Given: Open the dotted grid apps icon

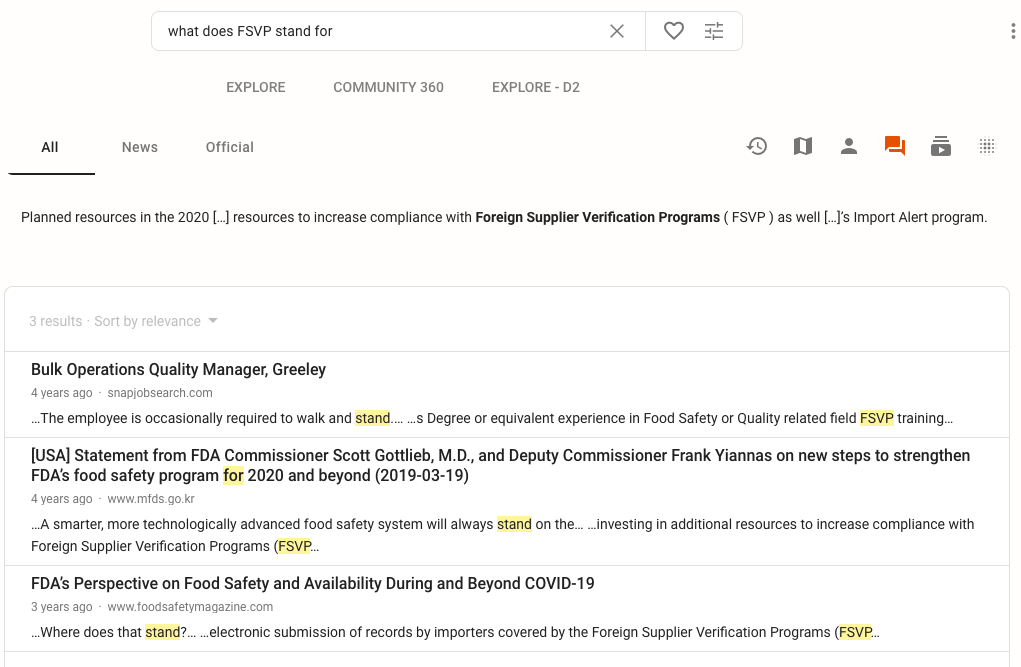Looking at the screenshot, I should (987, 146).
